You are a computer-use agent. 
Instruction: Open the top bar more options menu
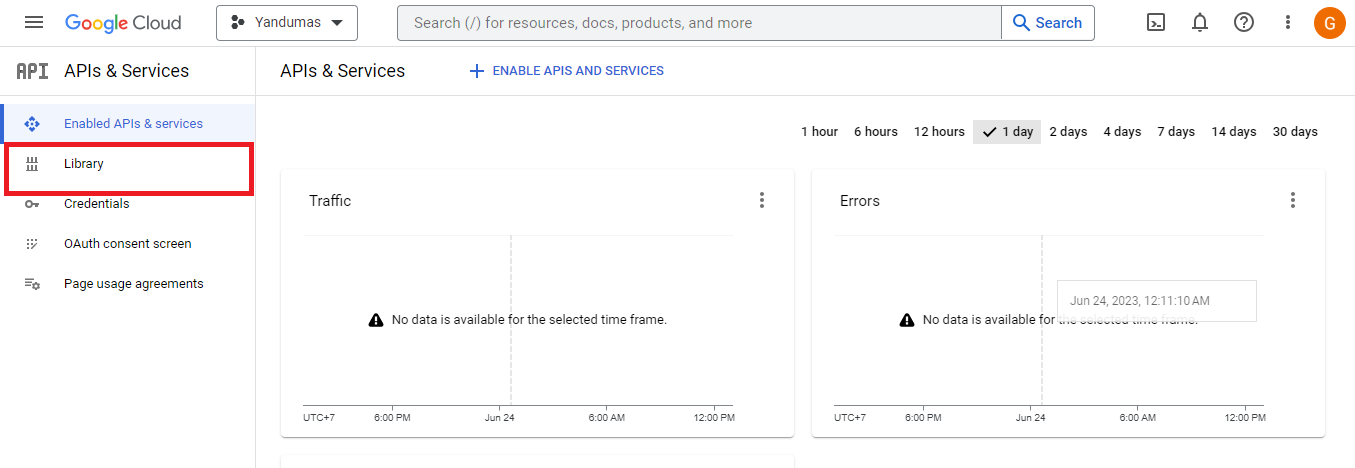click(1287, 22)
